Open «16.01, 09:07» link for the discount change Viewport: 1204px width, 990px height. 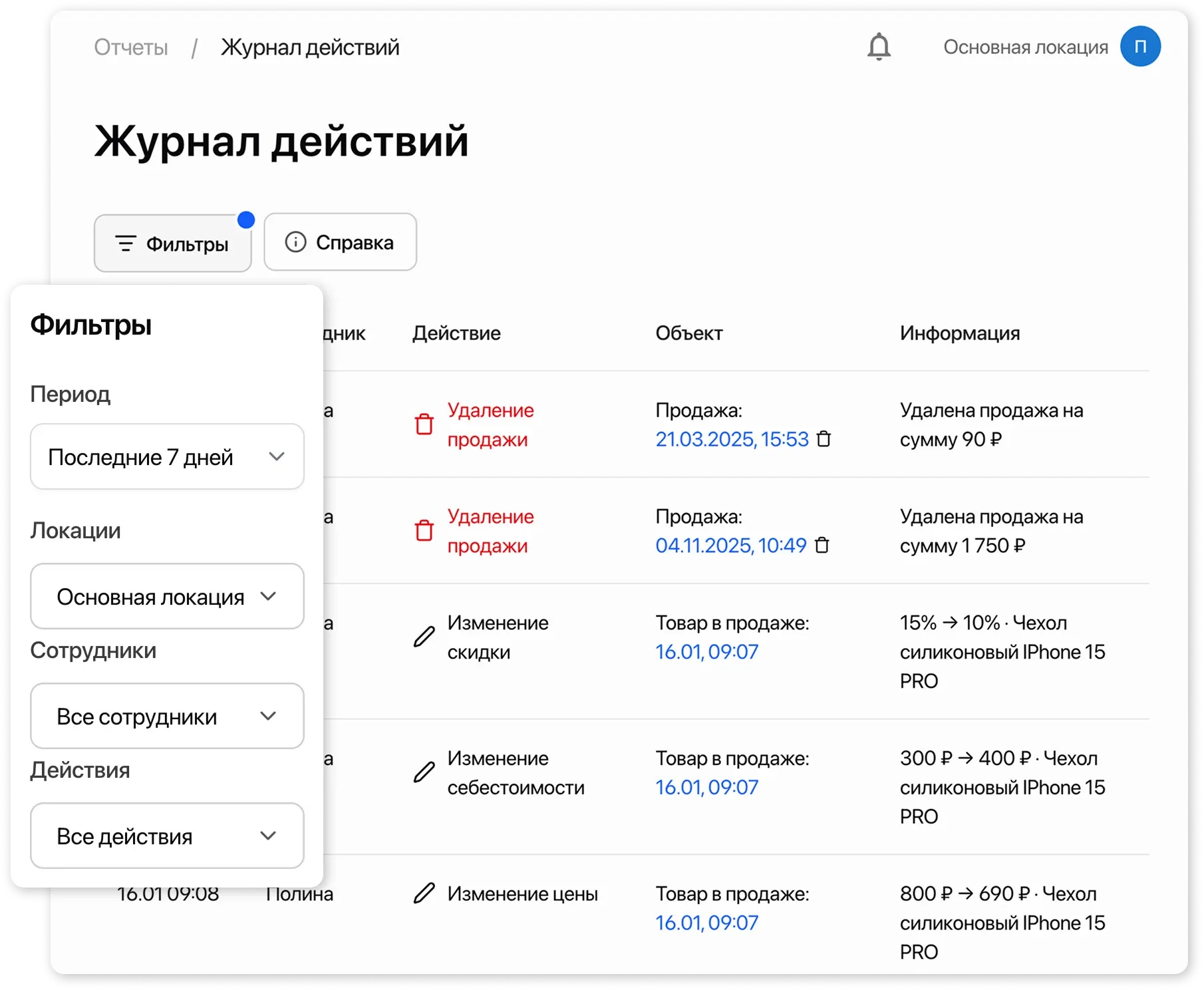coord(706,651)
